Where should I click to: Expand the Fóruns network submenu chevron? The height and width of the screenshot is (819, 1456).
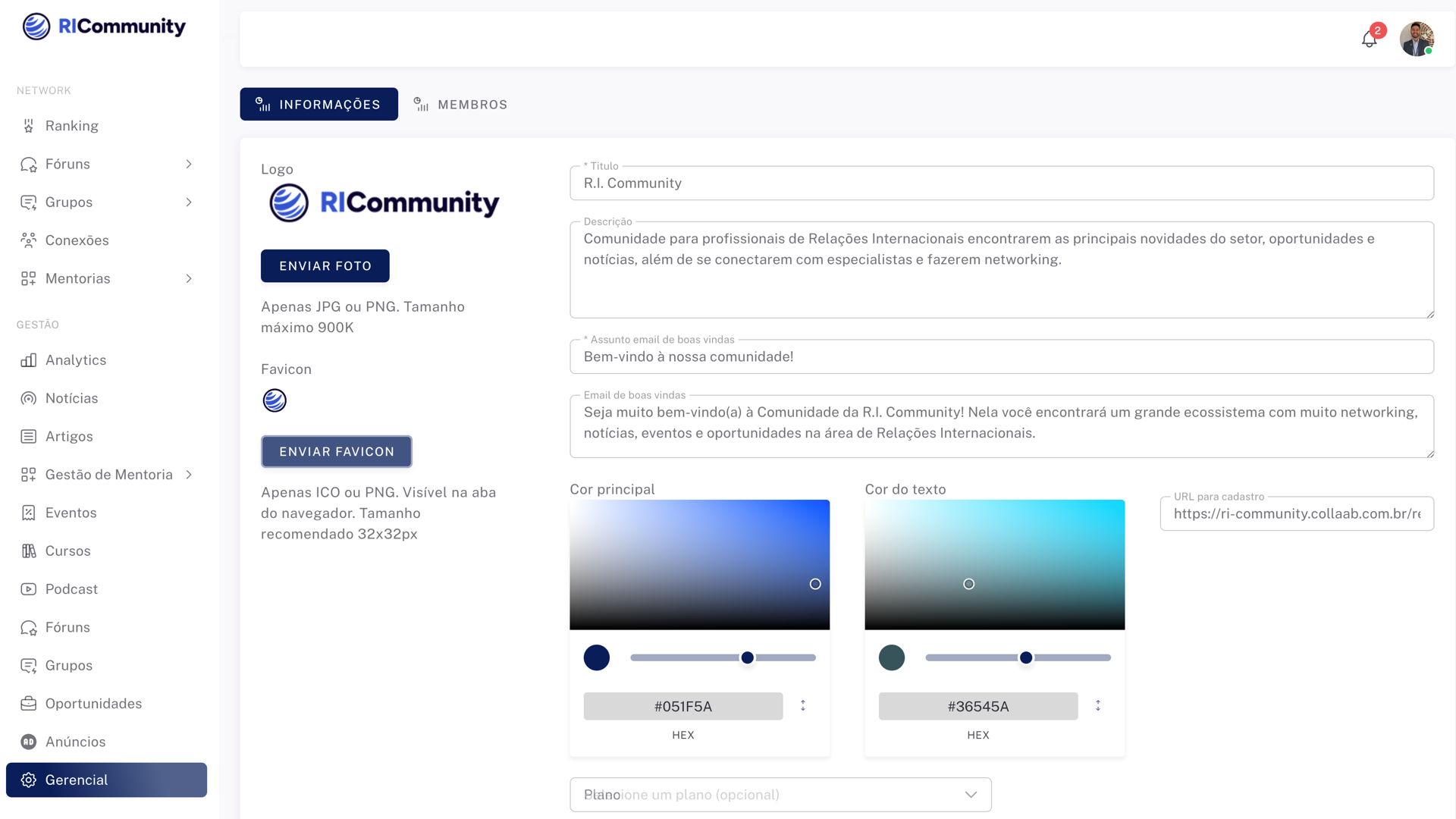click(189, 164)
